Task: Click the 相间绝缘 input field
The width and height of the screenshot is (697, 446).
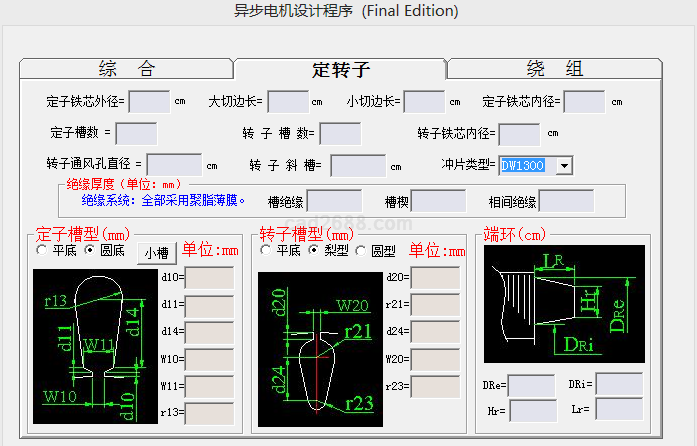Action: (x=566, y=201)
